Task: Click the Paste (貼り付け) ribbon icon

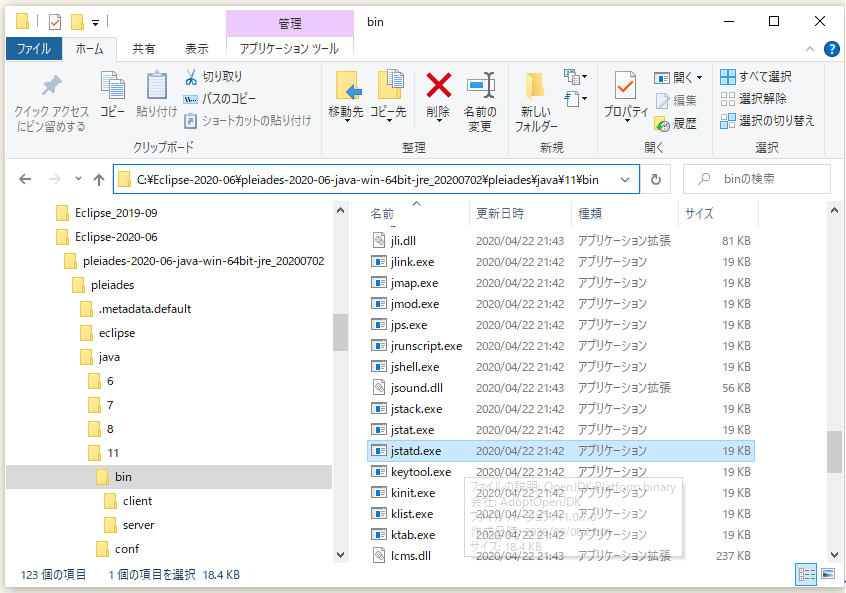Action: click(x=156, y=85)
